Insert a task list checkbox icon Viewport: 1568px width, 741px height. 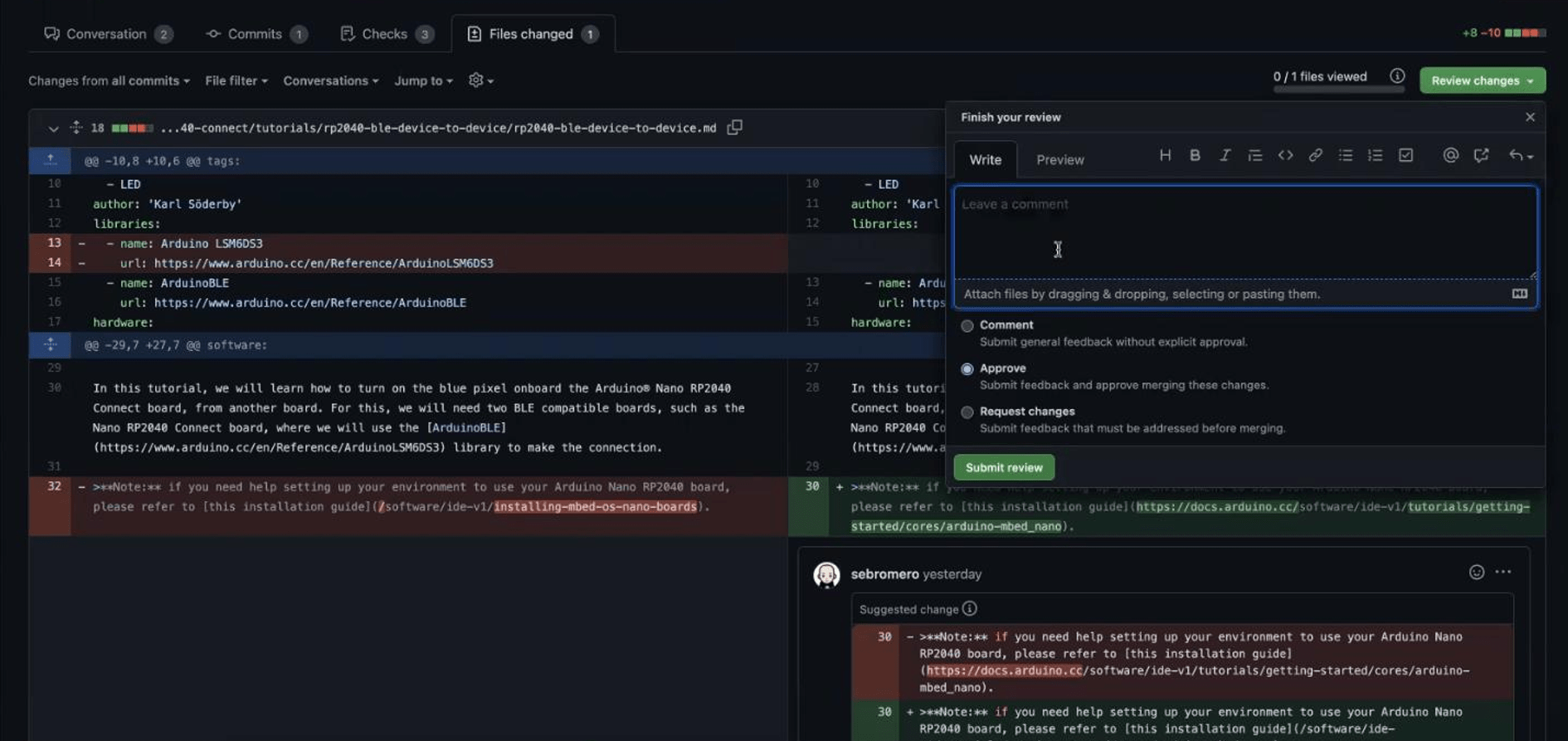pyautogui.click(x=1405, y=155)
